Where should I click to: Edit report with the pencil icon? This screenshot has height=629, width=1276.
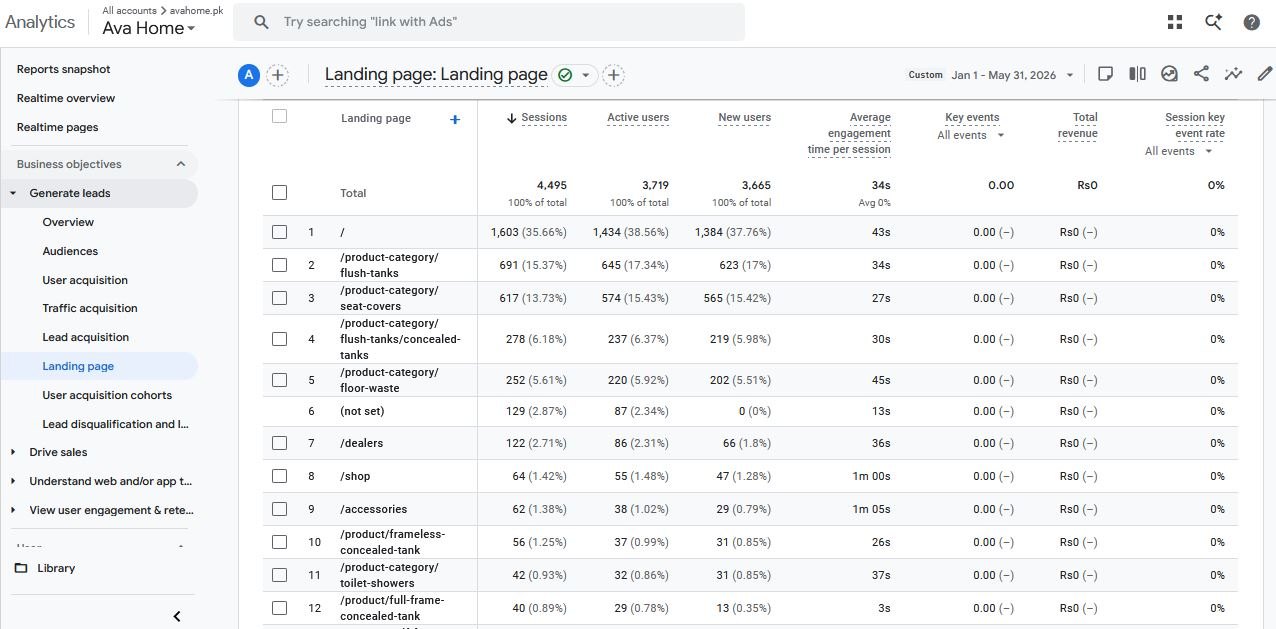click(x=1265, y=74)
